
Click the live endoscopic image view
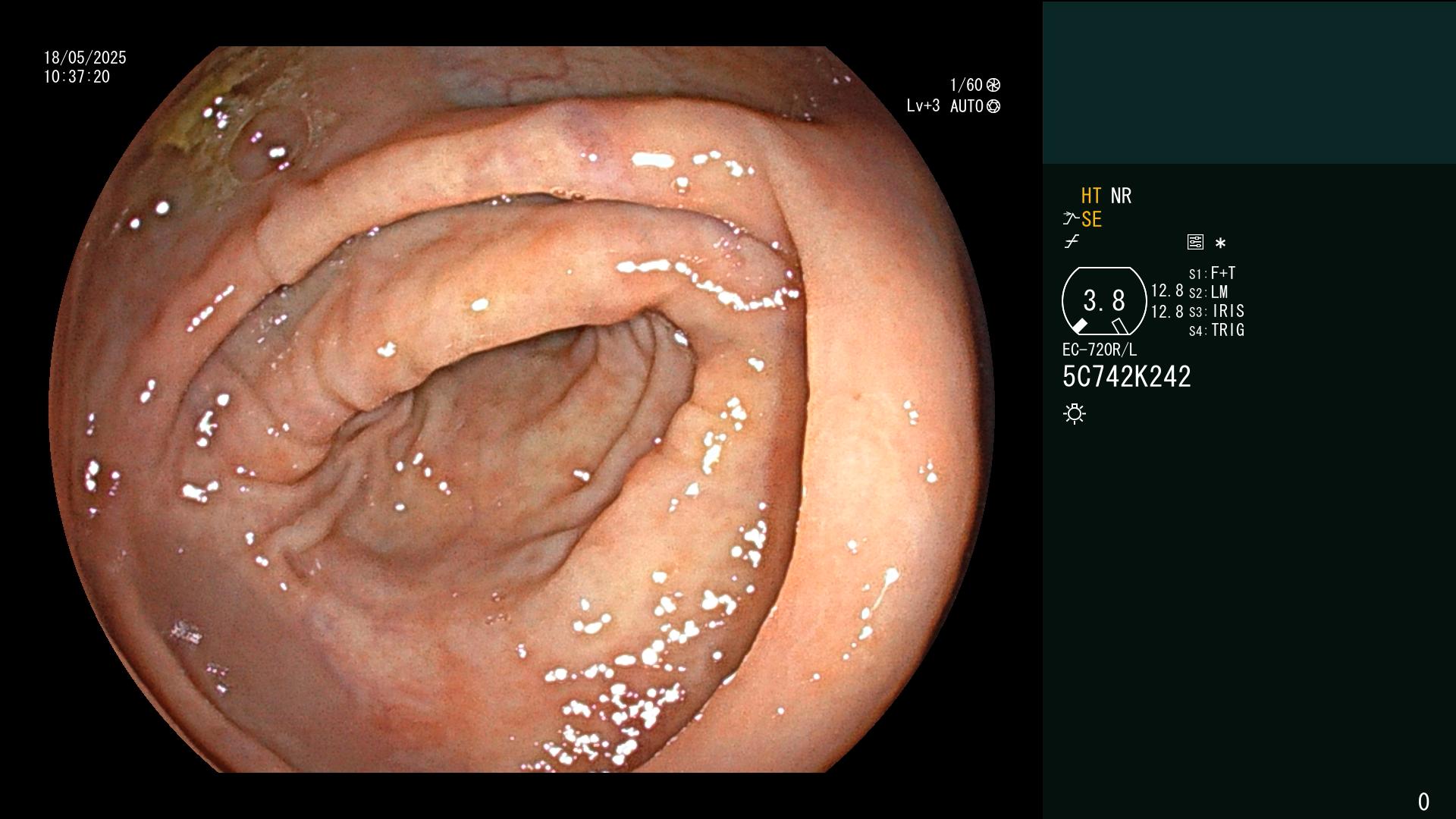tap(521, 409)
